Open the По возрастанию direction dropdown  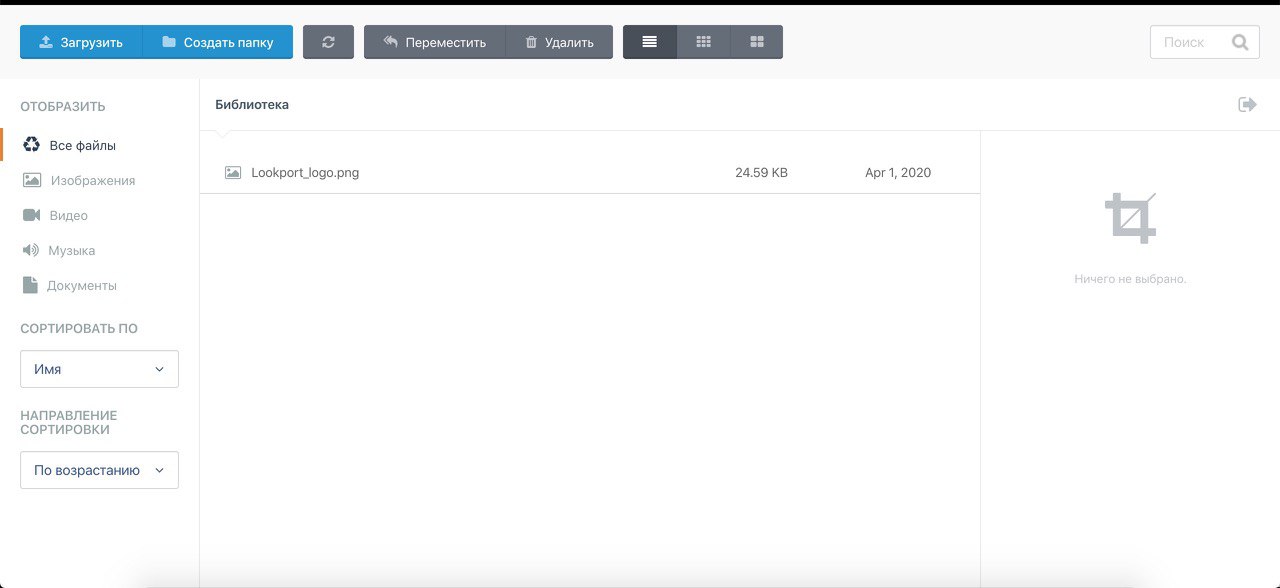[x=99, y=470]
